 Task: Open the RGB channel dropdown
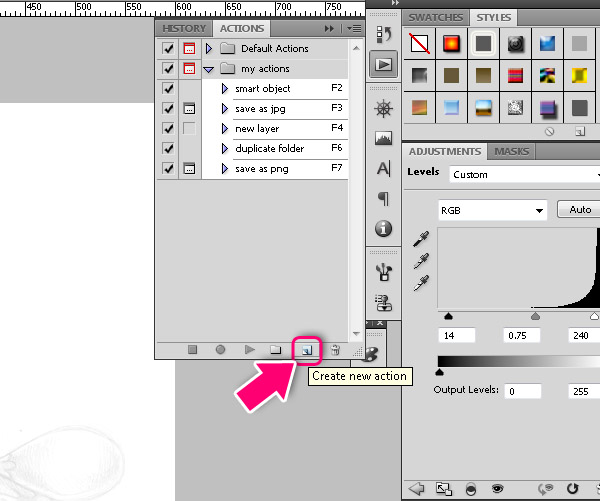click(493, 211)
